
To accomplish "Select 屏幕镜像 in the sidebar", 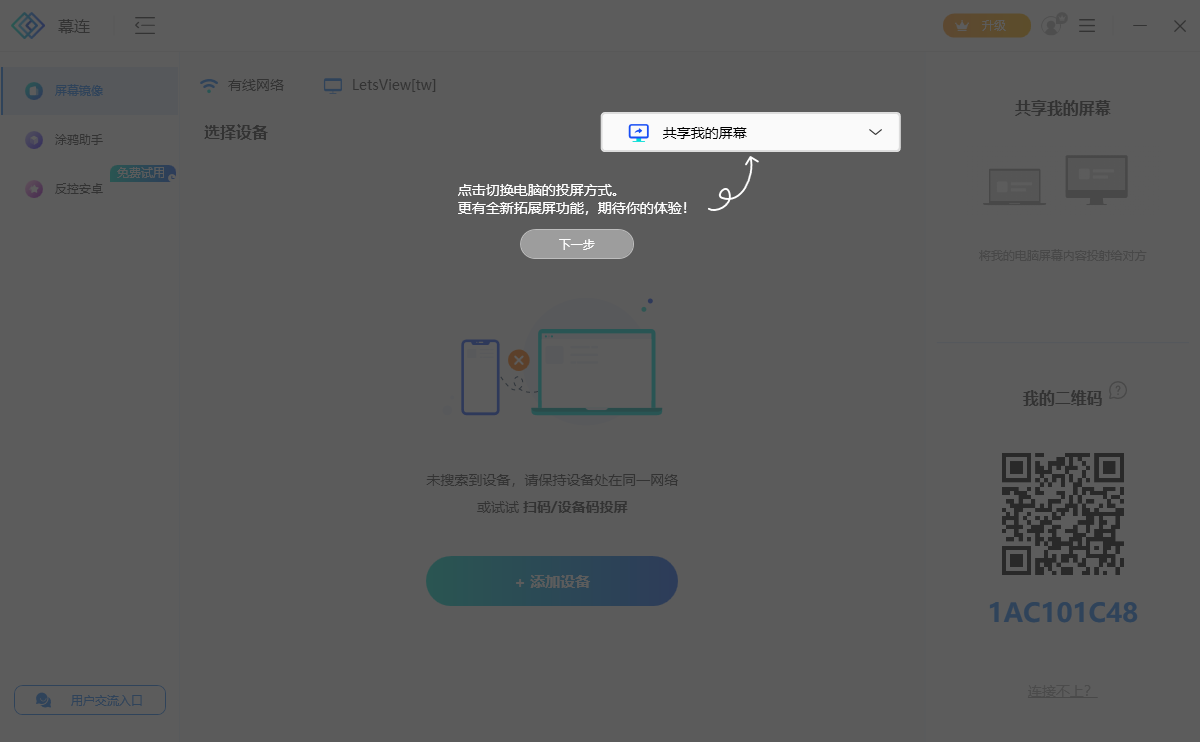I will coord(90,91).
